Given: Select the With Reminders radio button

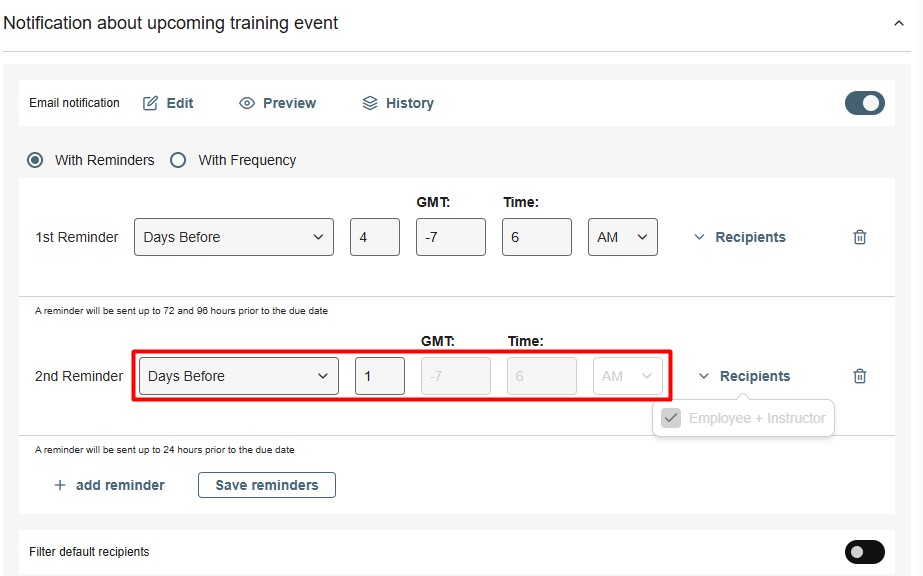Looking at the screenshot, I should [36, 160].
